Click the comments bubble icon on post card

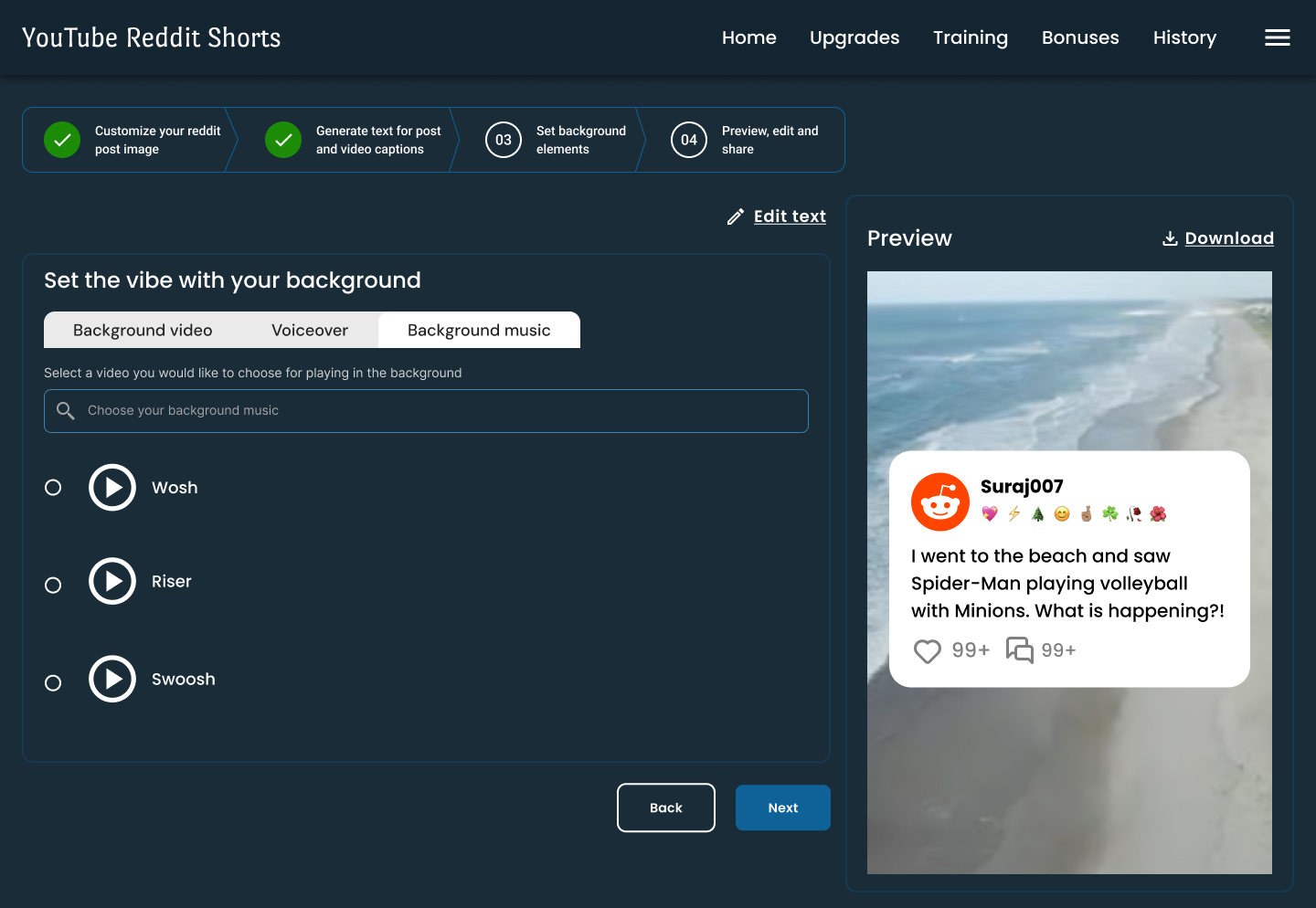[x=1020, y=649]
